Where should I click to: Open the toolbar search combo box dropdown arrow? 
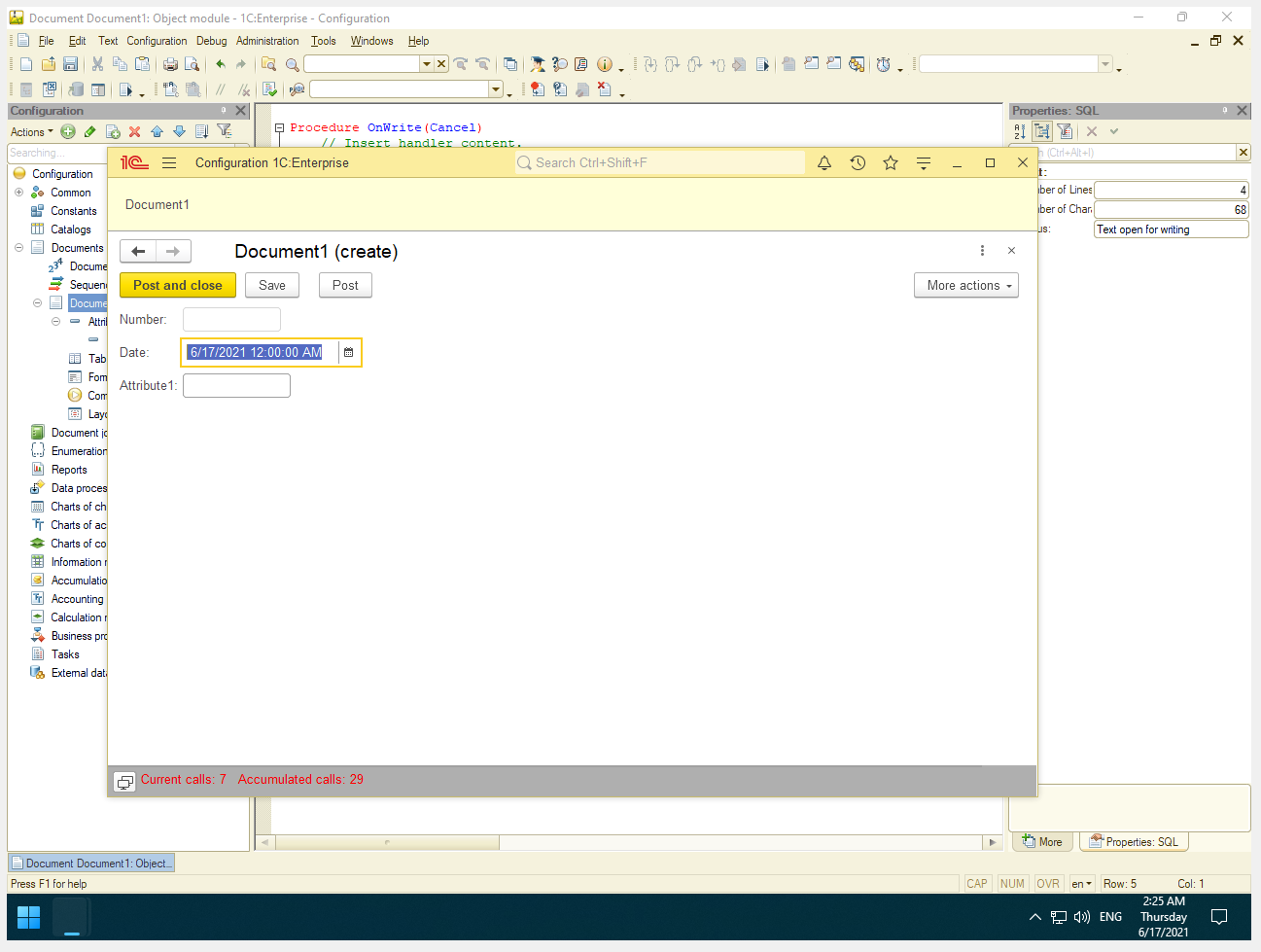coord(426,64)
